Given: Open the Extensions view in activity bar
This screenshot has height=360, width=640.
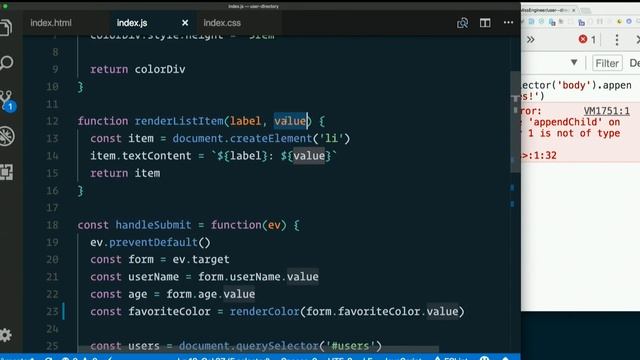Looking at the screenshot, I should click(6, 172).
